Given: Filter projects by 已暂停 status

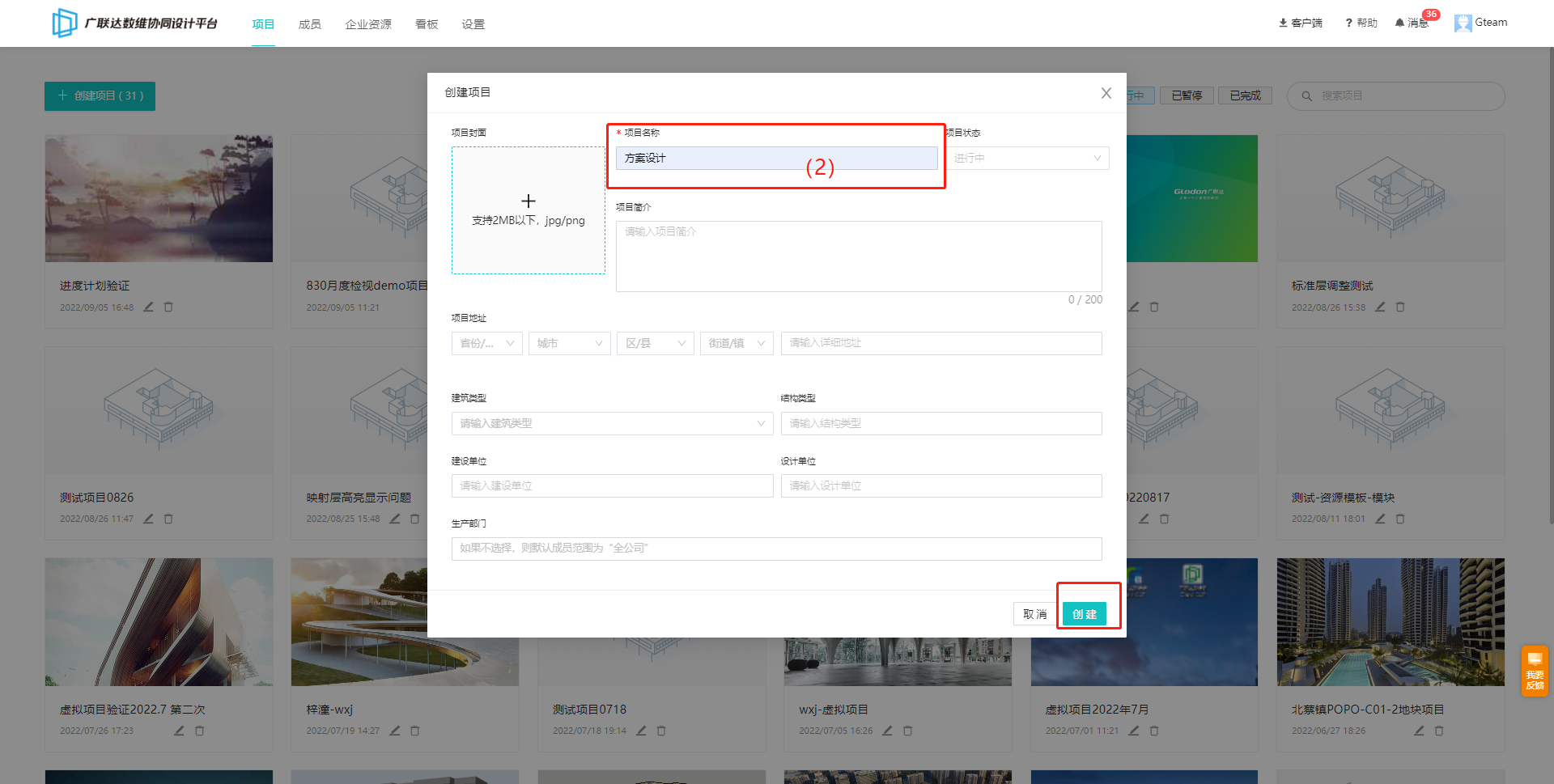Looking at the screenshot, I should [x=1187, y=95].
